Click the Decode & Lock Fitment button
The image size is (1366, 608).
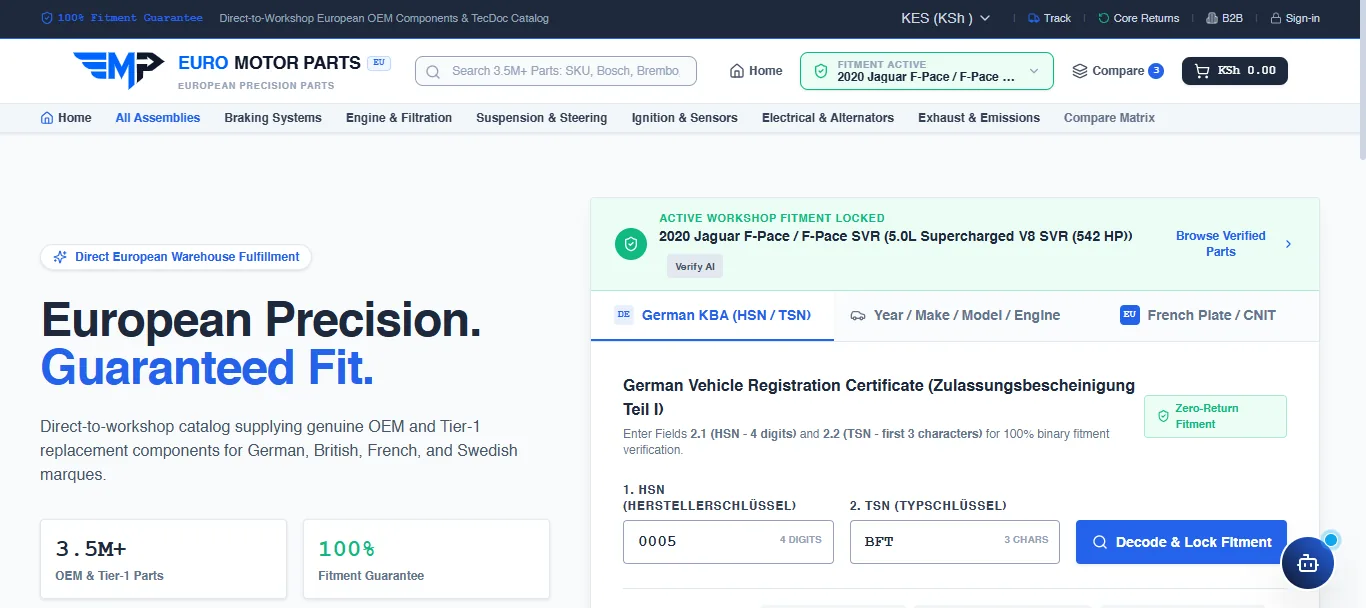click(x=1181, y=542)
